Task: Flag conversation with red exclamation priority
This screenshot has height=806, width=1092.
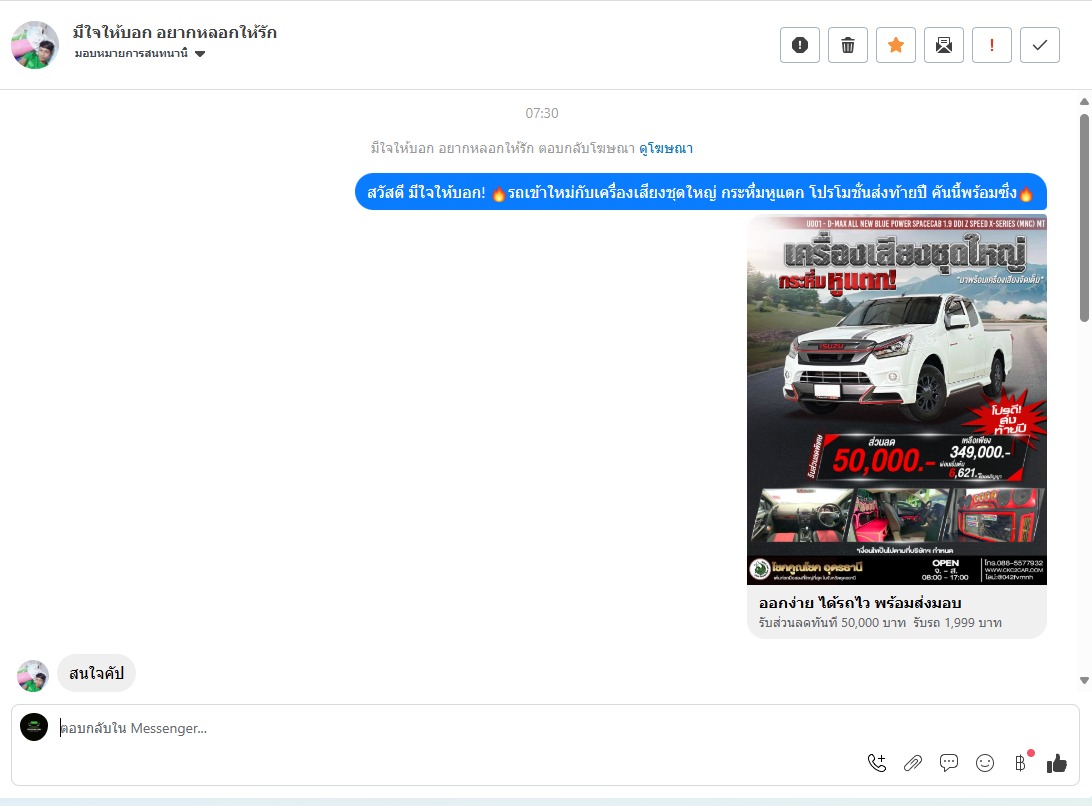Action: click(992, 45)
